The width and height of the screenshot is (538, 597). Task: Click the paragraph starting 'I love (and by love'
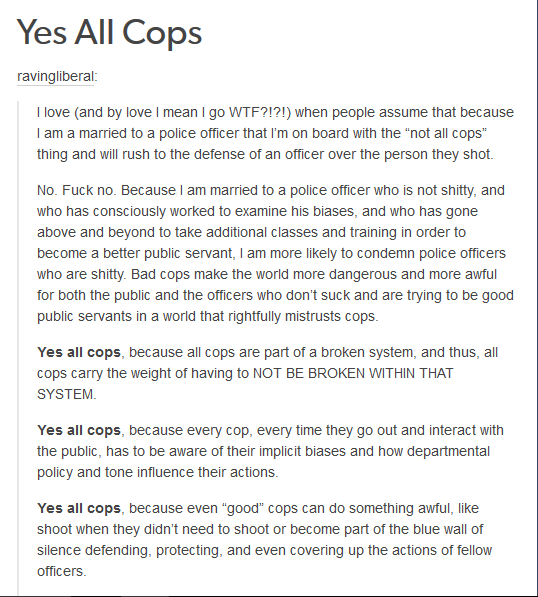275,133
